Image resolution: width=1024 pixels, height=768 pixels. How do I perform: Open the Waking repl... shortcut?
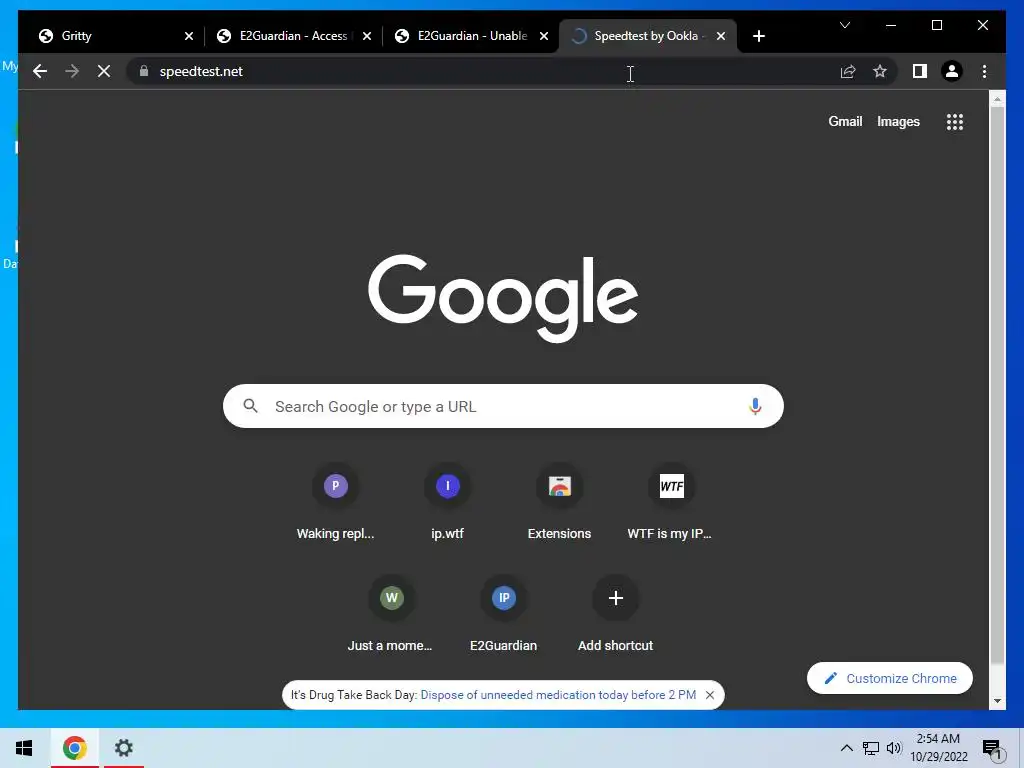tap(335, 502)
